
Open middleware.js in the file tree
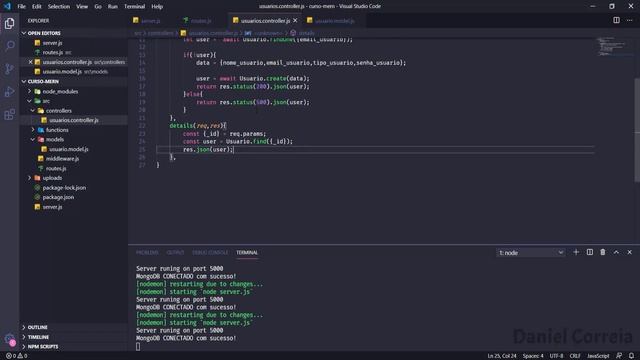click(62, 159)
